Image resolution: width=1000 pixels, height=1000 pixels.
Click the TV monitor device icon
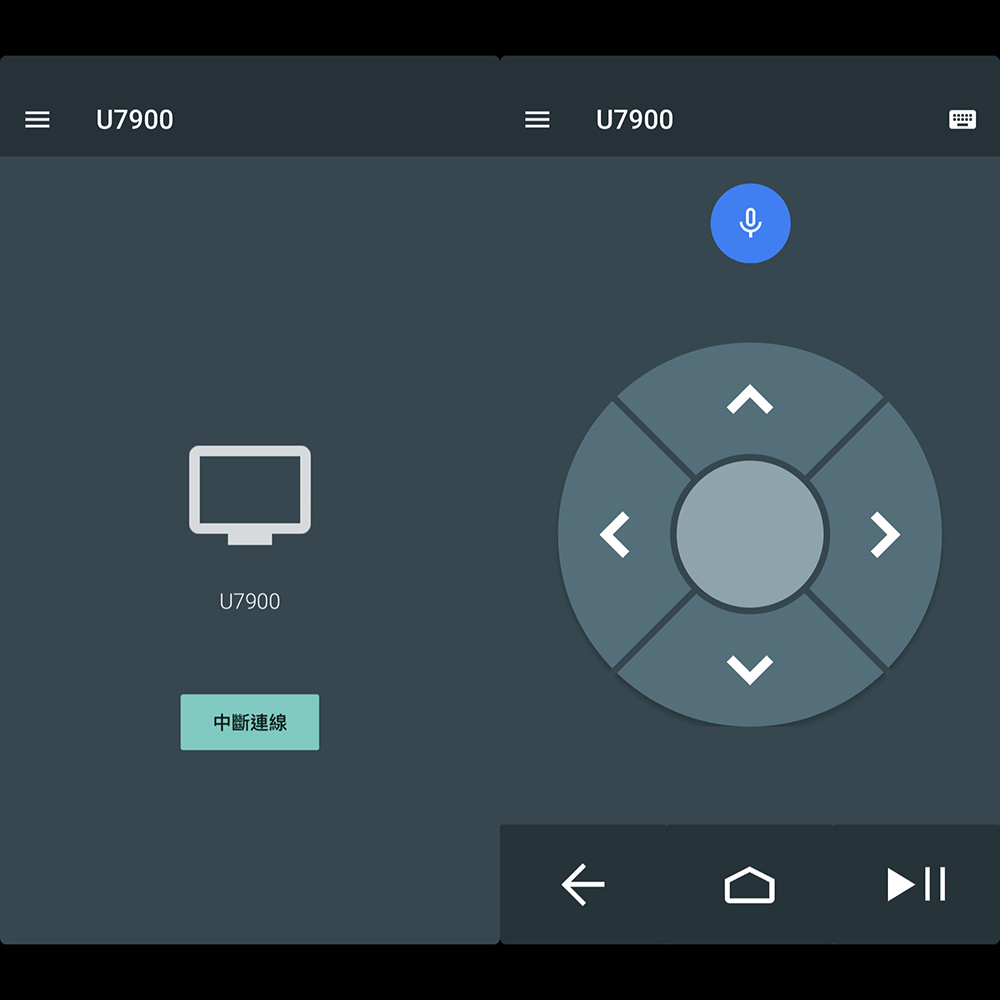click(250, 495)
